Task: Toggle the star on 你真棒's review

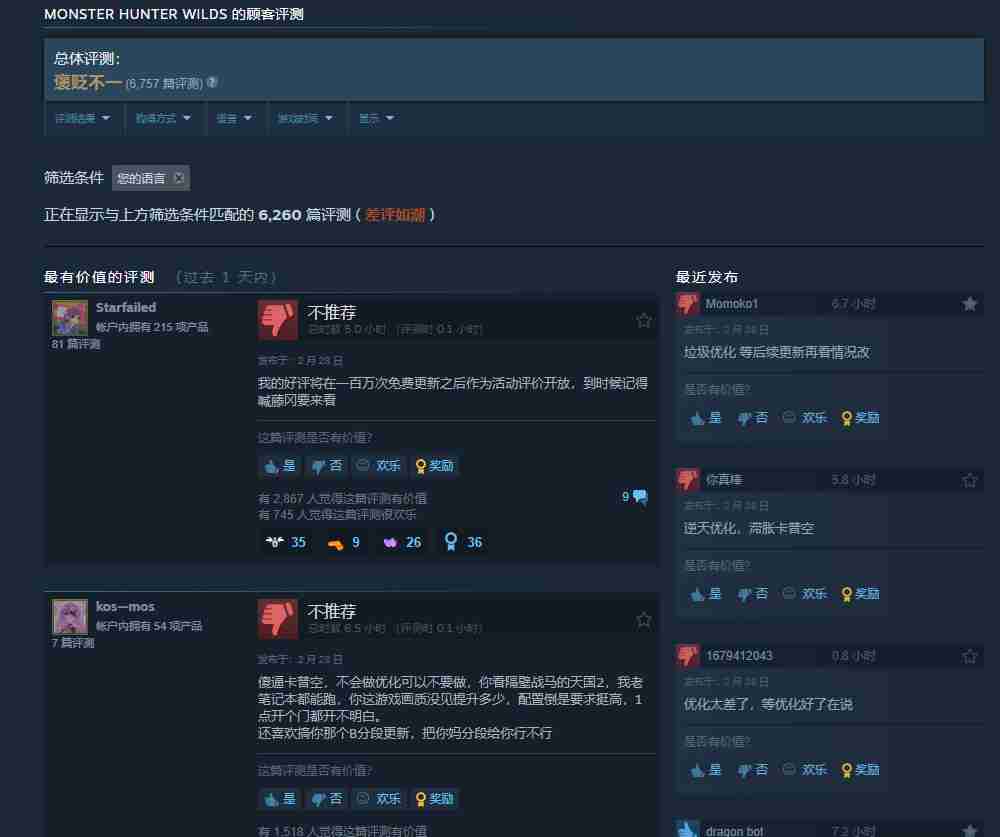Action: 969,479
